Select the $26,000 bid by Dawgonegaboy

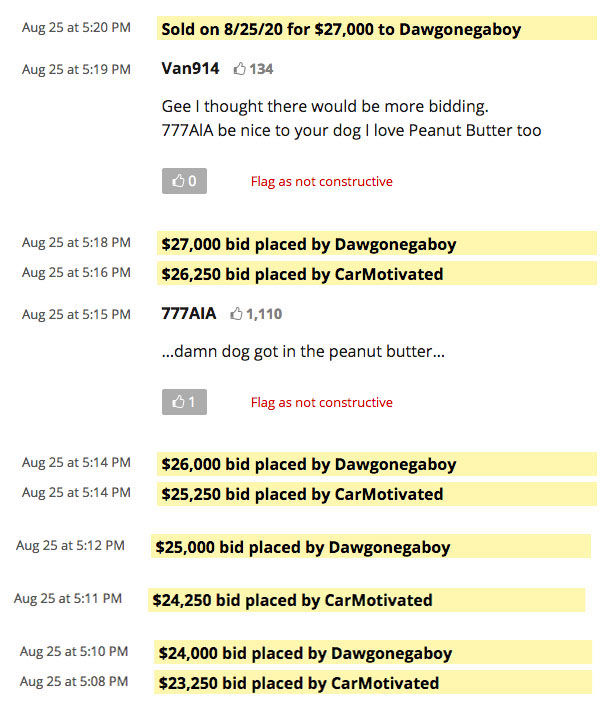coord(308,464)
